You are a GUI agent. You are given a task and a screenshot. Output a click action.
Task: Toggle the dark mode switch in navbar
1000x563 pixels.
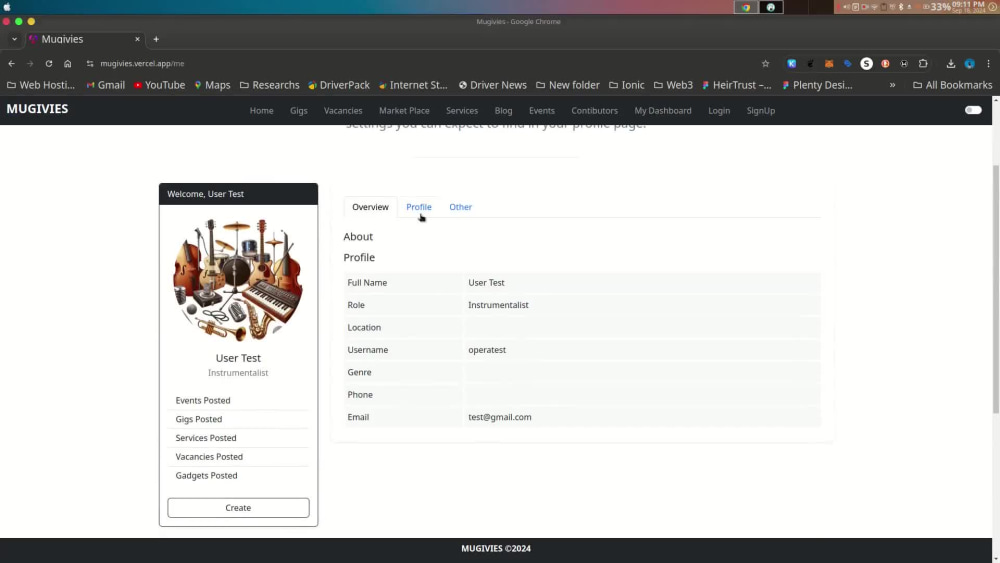(973, 110)
